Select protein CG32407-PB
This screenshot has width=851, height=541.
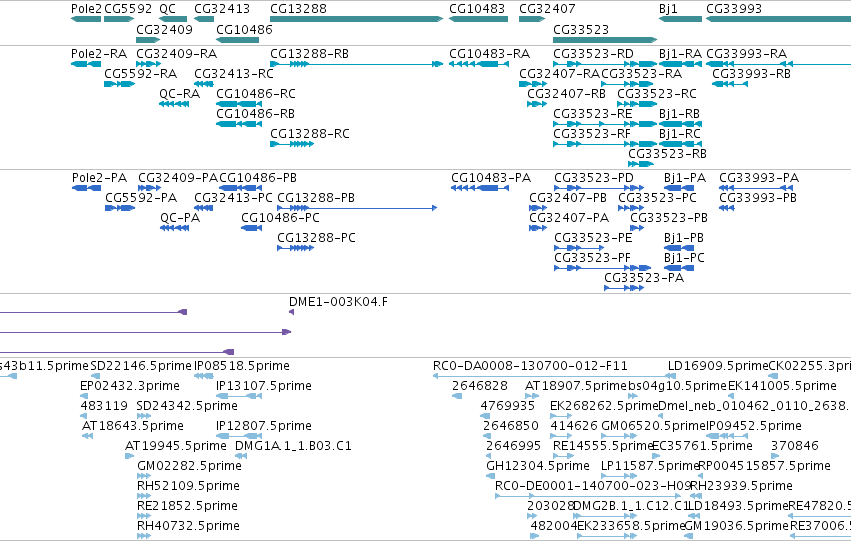click(538, 208)
